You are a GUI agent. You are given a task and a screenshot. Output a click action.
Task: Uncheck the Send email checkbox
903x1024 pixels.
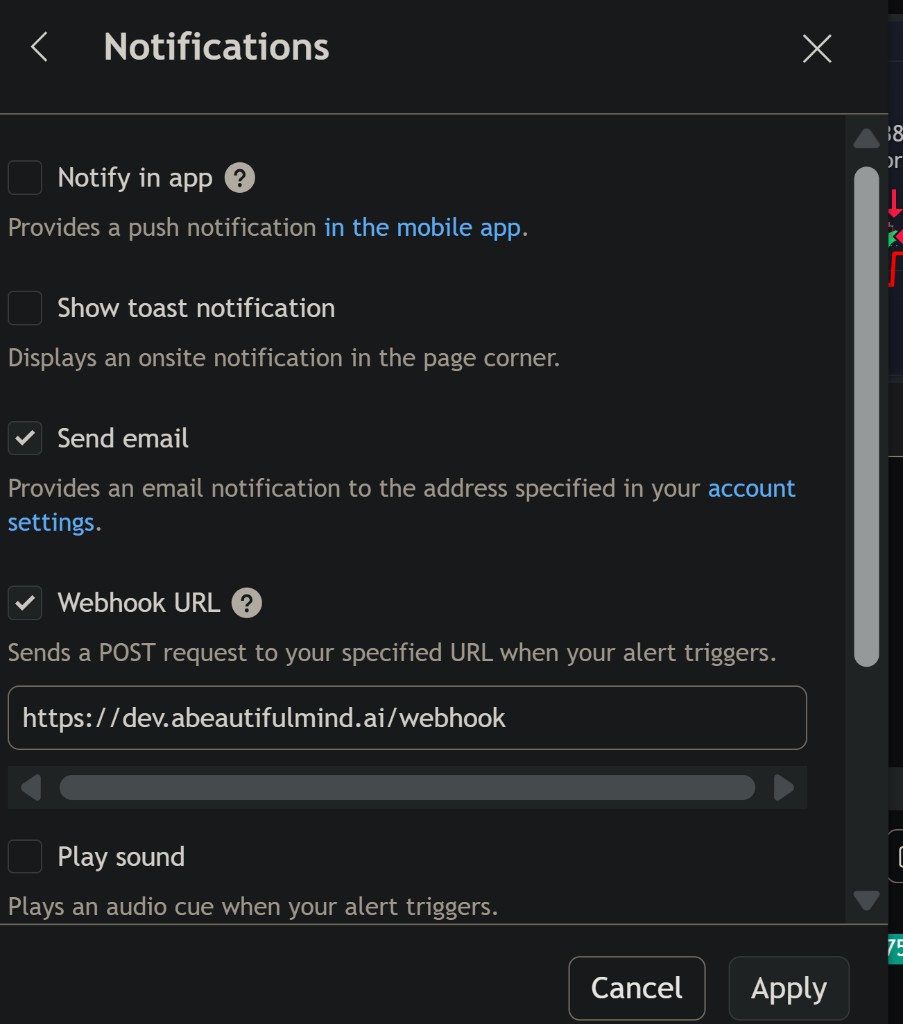(25, 438)
